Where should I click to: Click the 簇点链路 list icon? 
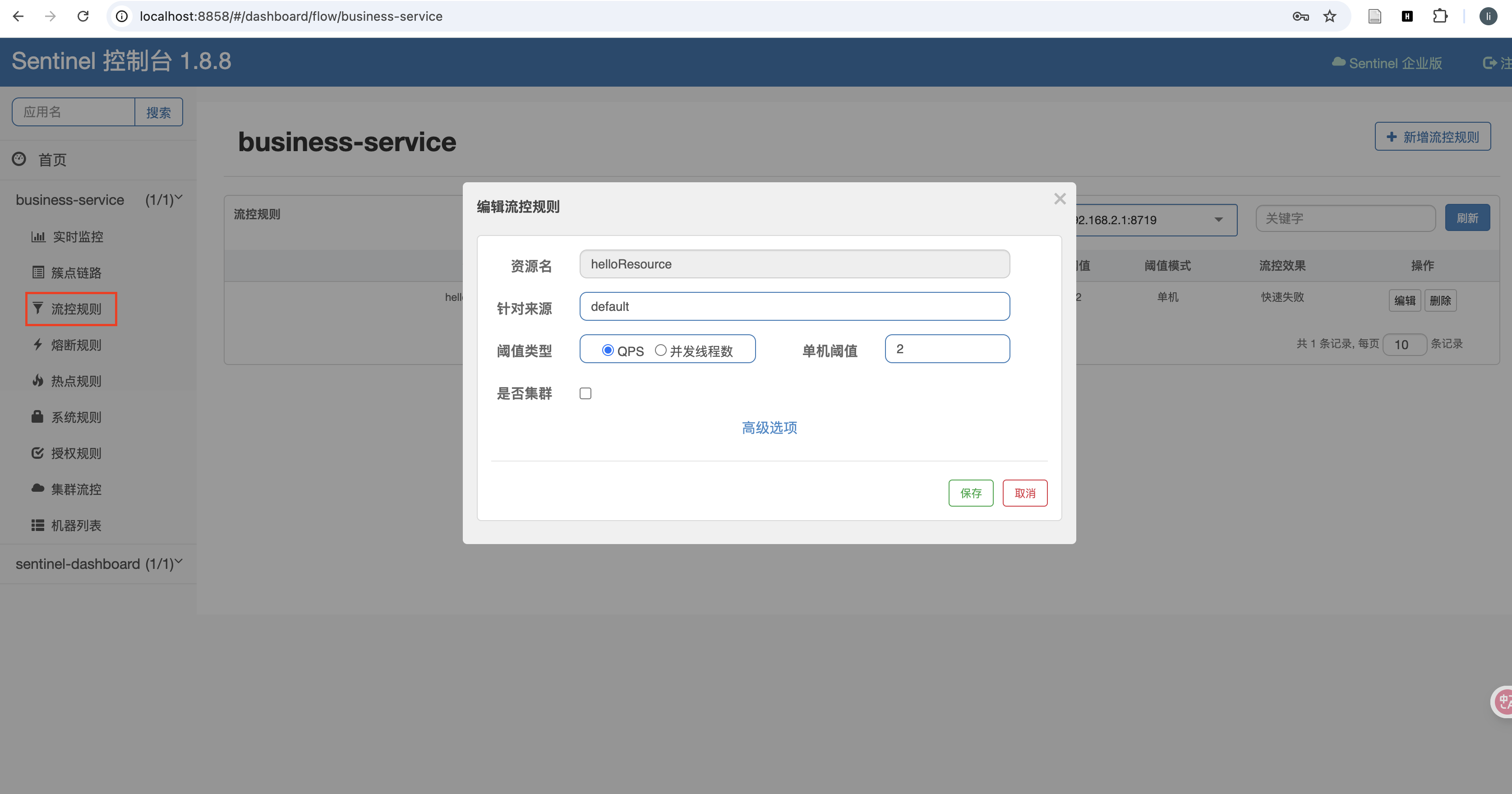click(38, 272)
